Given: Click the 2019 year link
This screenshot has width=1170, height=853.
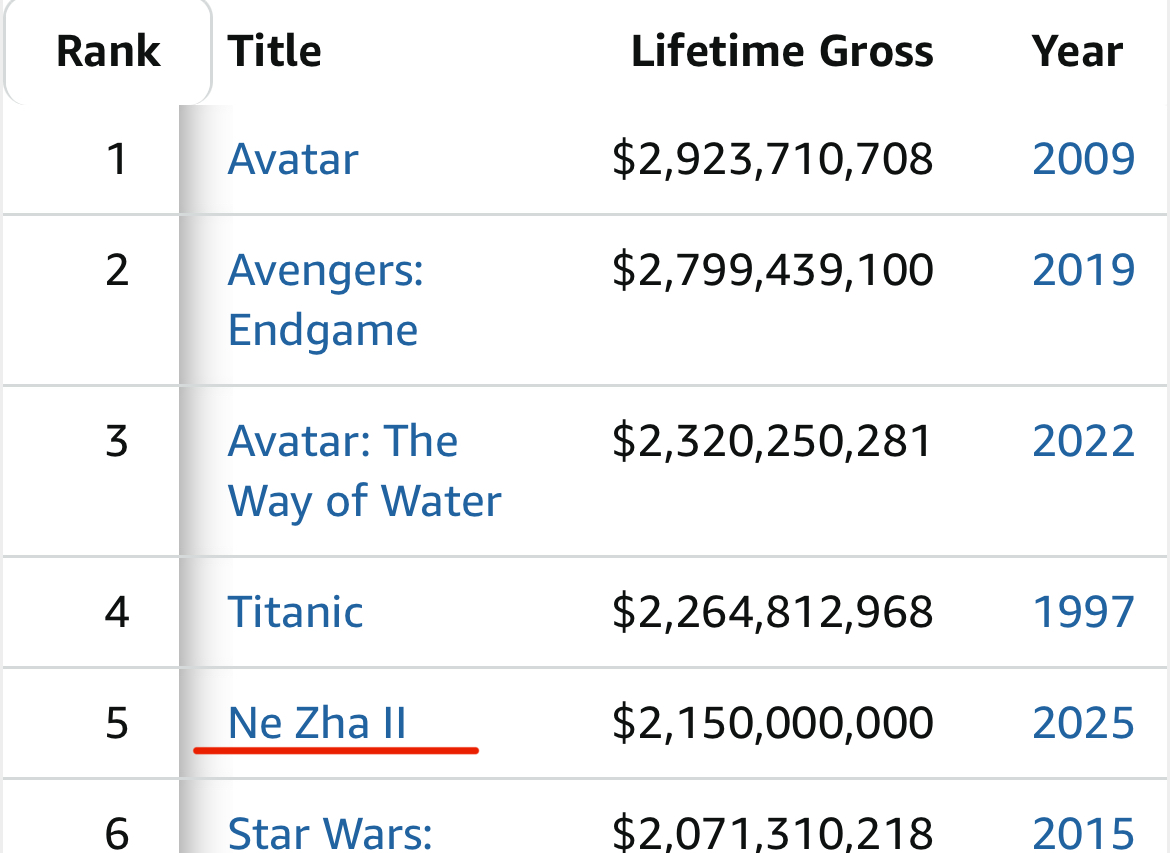Looking at the screenshot, I should 1083,270.
